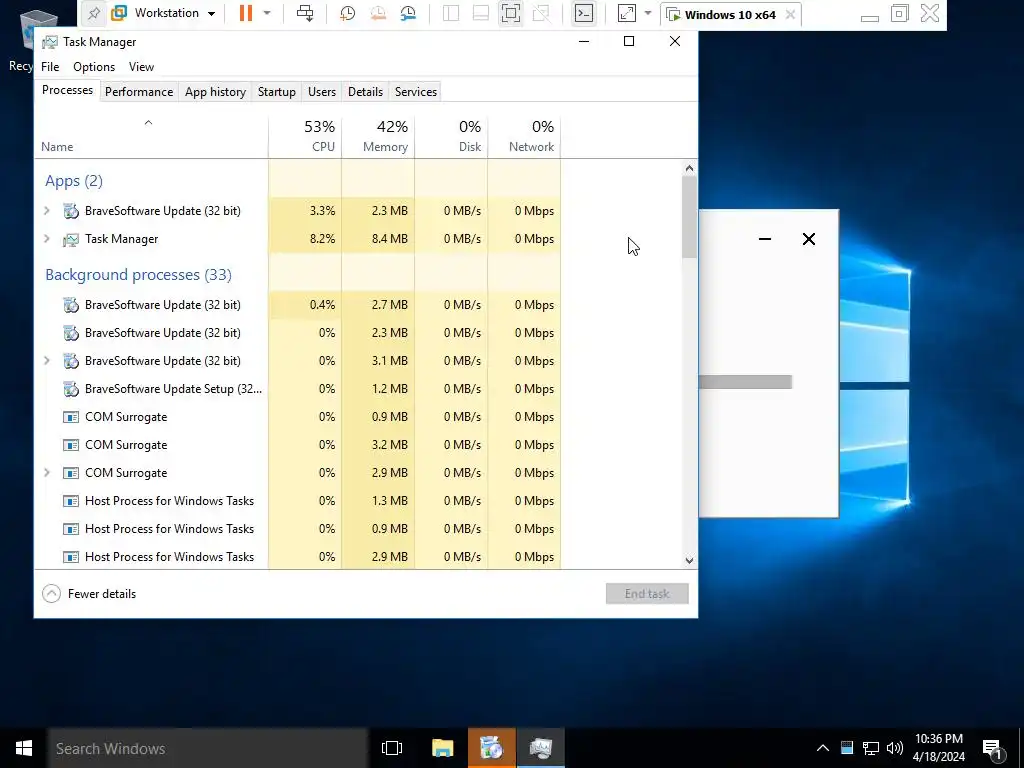Switch to the Details tab

(365, 91)
